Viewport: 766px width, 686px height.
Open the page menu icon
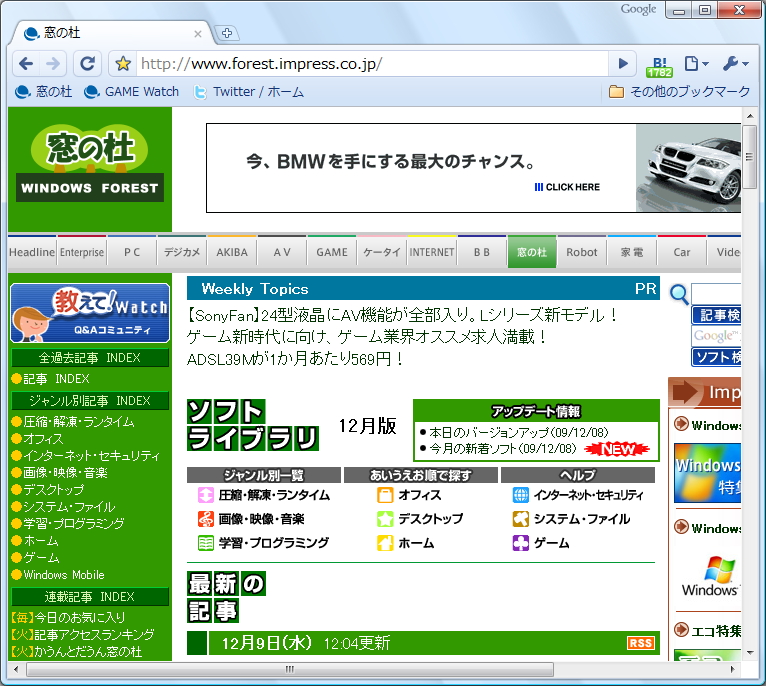pyautogui.click(x=696, y=64)
